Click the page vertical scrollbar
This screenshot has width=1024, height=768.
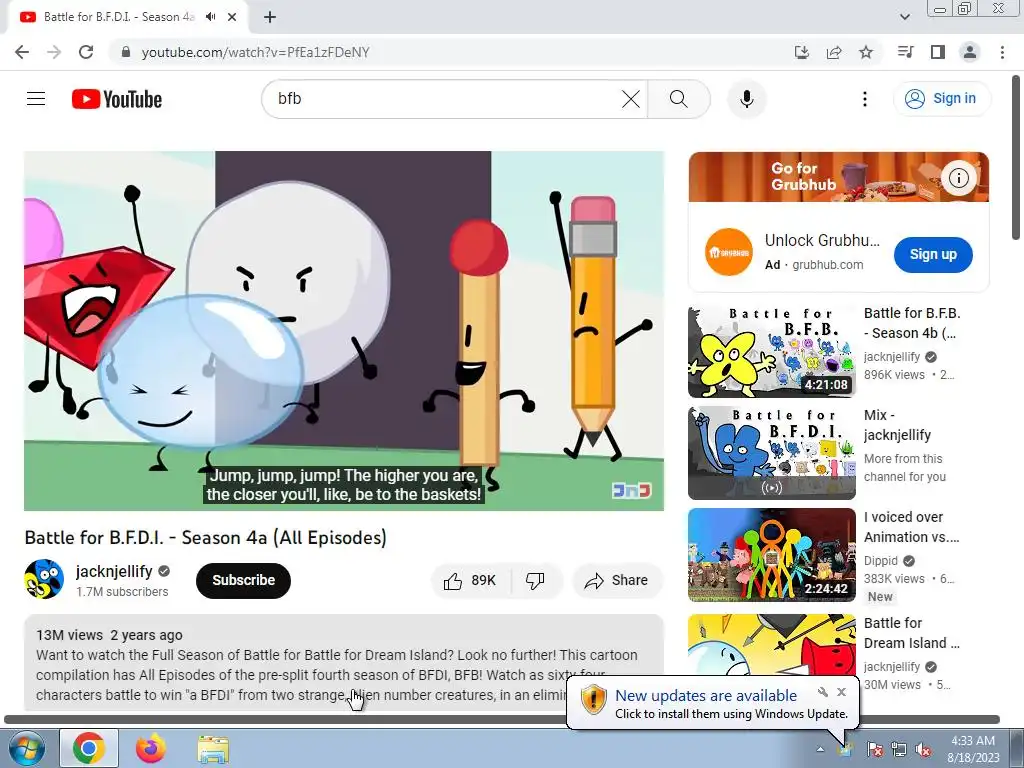pos(1017,159)
